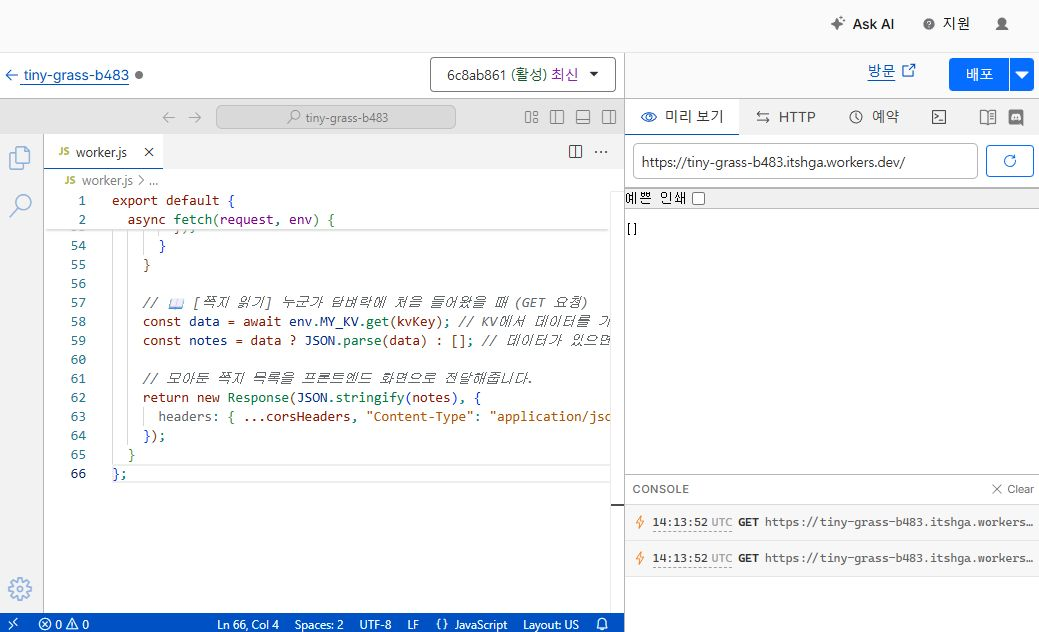Open the editor more actions menu
This screenshot has height=632, width=1039.
click(x=601, y=152)
